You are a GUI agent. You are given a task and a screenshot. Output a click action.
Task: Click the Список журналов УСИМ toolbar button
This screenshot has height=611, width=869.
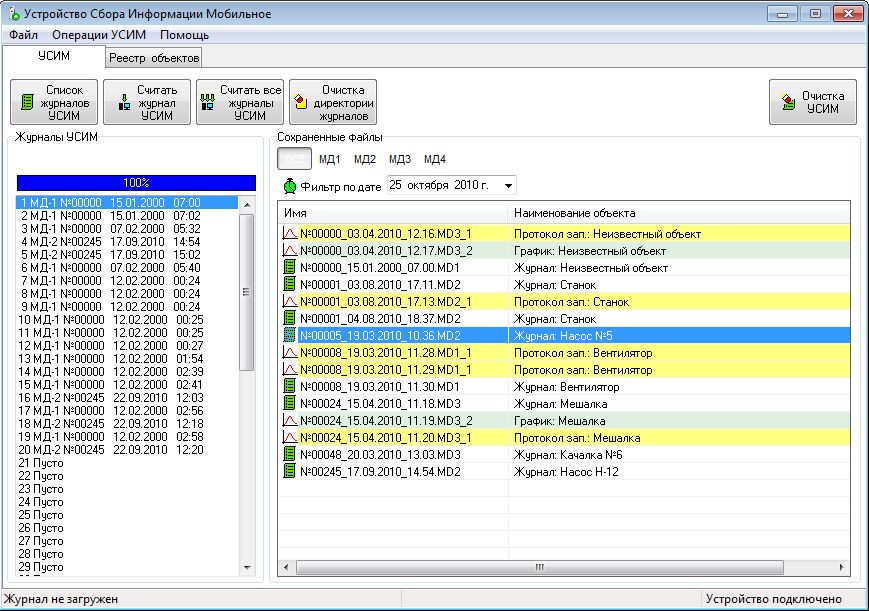coord(54,103)
